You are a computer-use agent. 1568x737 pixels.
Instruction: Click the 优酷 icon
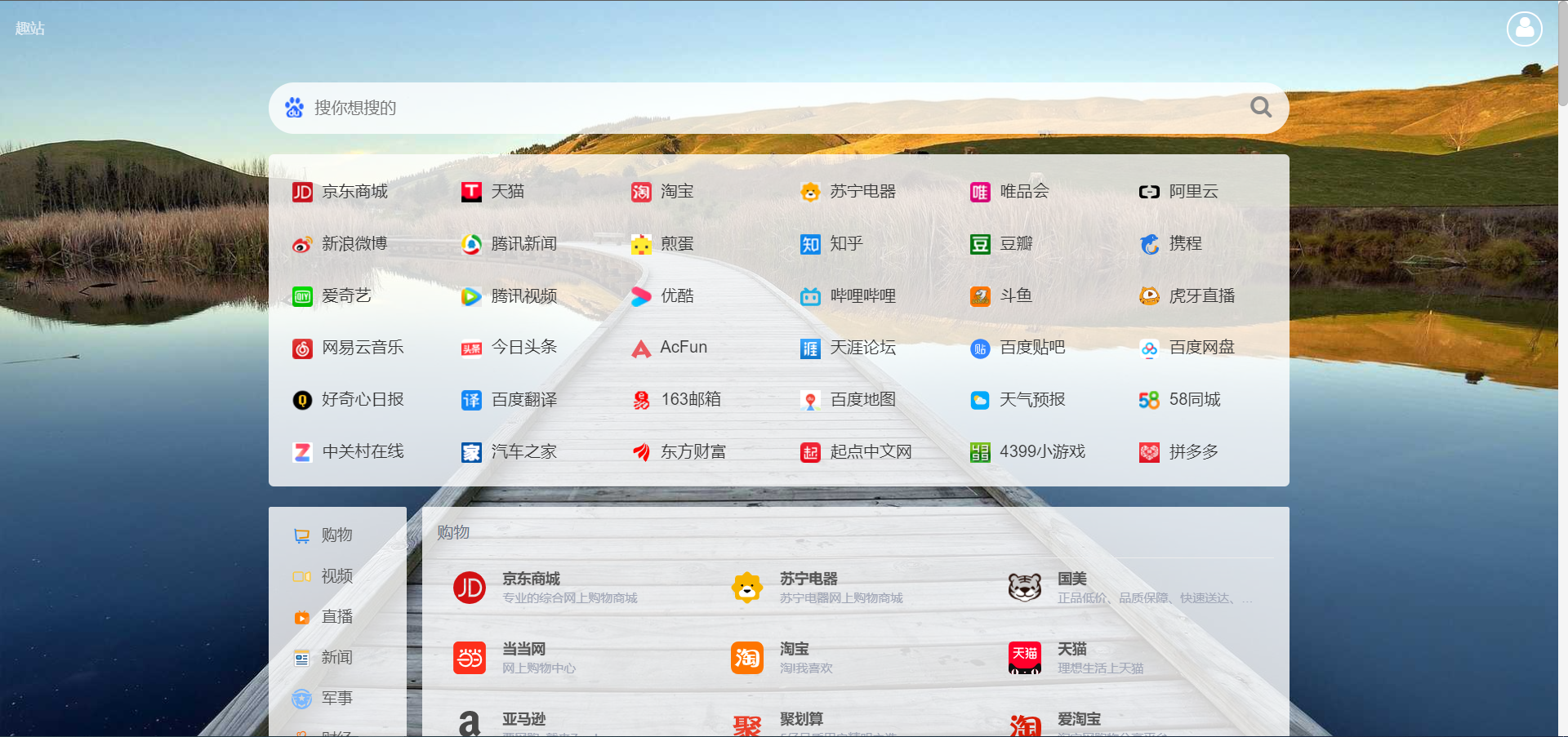click(641, 296)
